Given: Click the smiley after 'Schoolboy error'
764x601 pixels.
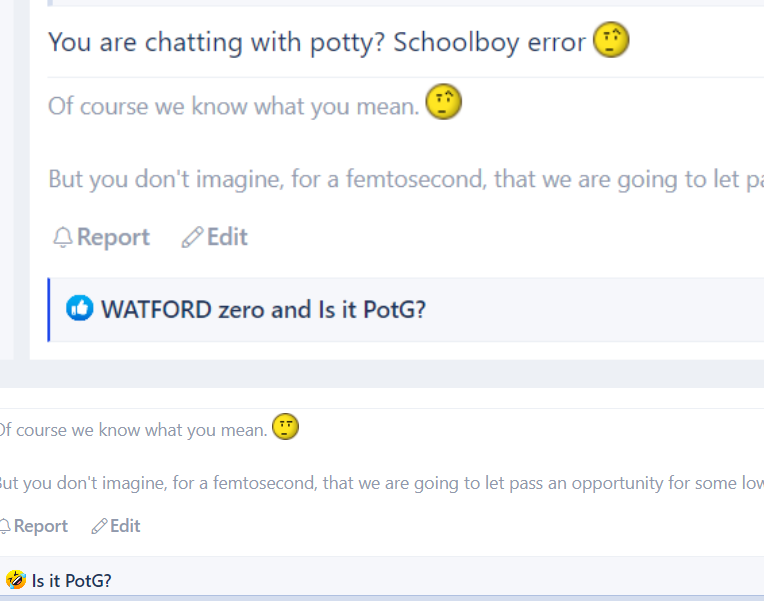Looking at the screenshot, I should pos(611,39).
